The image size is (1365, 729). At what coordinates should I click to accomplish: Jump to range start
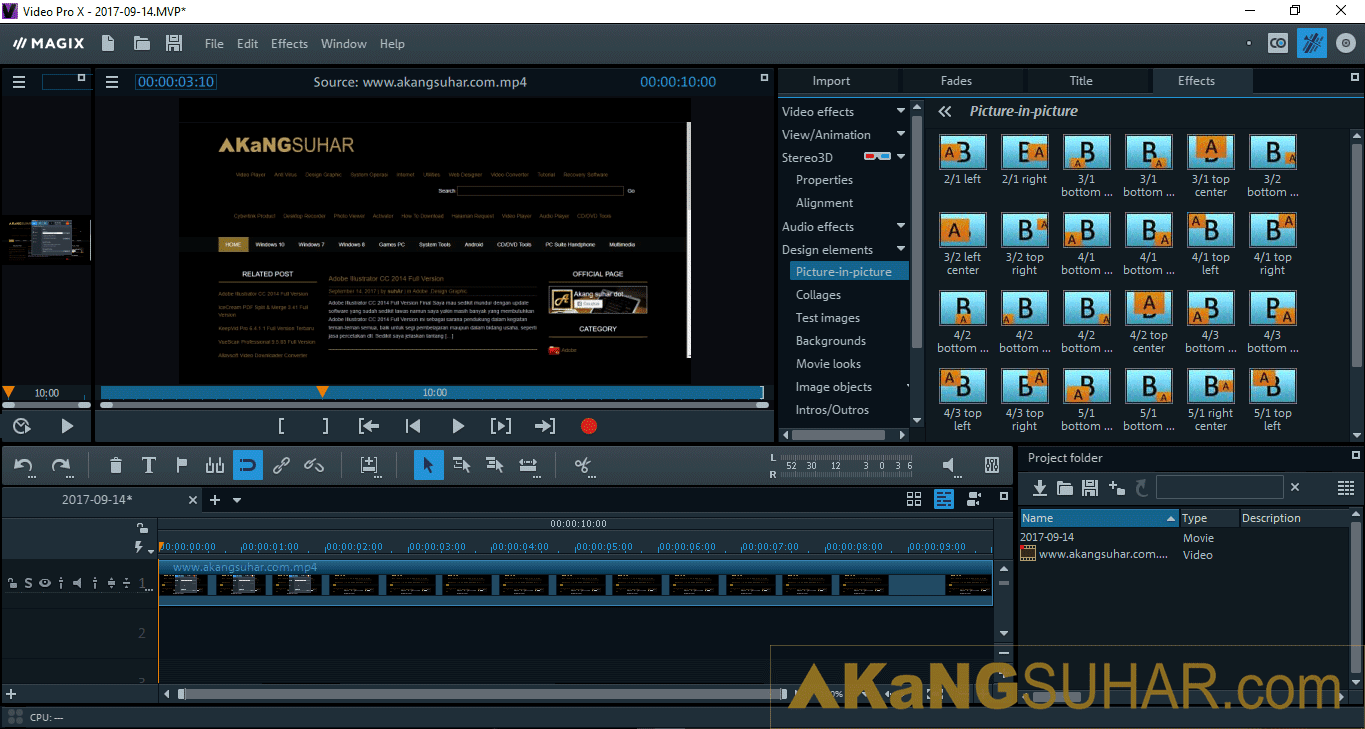(x=369, y=426)
